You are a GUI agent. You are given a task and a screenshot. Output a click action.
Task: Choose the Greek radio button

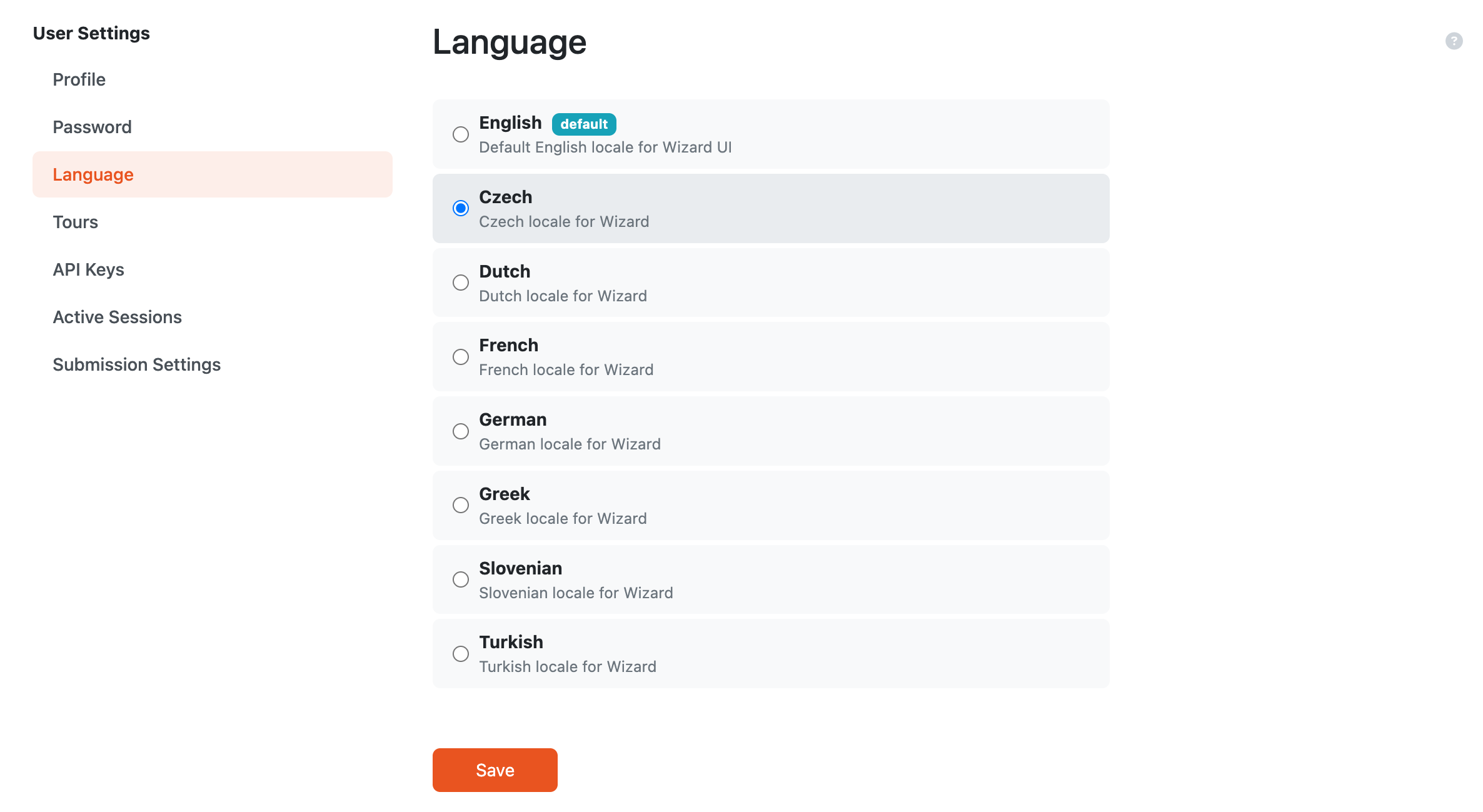tap(461, 505)
